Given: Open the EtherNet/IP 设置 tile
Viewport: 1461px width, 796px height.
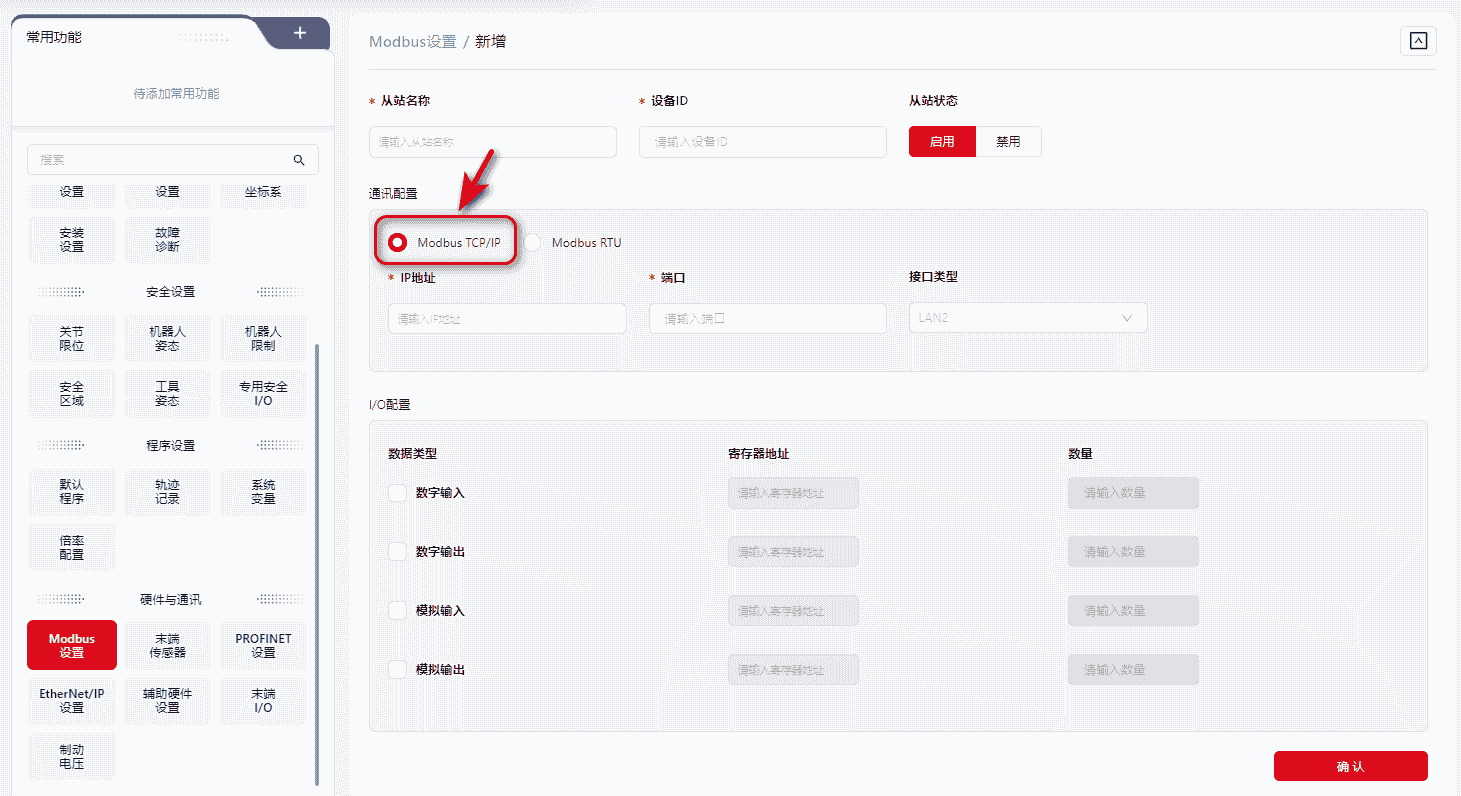Looking at the screenshot, I should pos(72,700).
